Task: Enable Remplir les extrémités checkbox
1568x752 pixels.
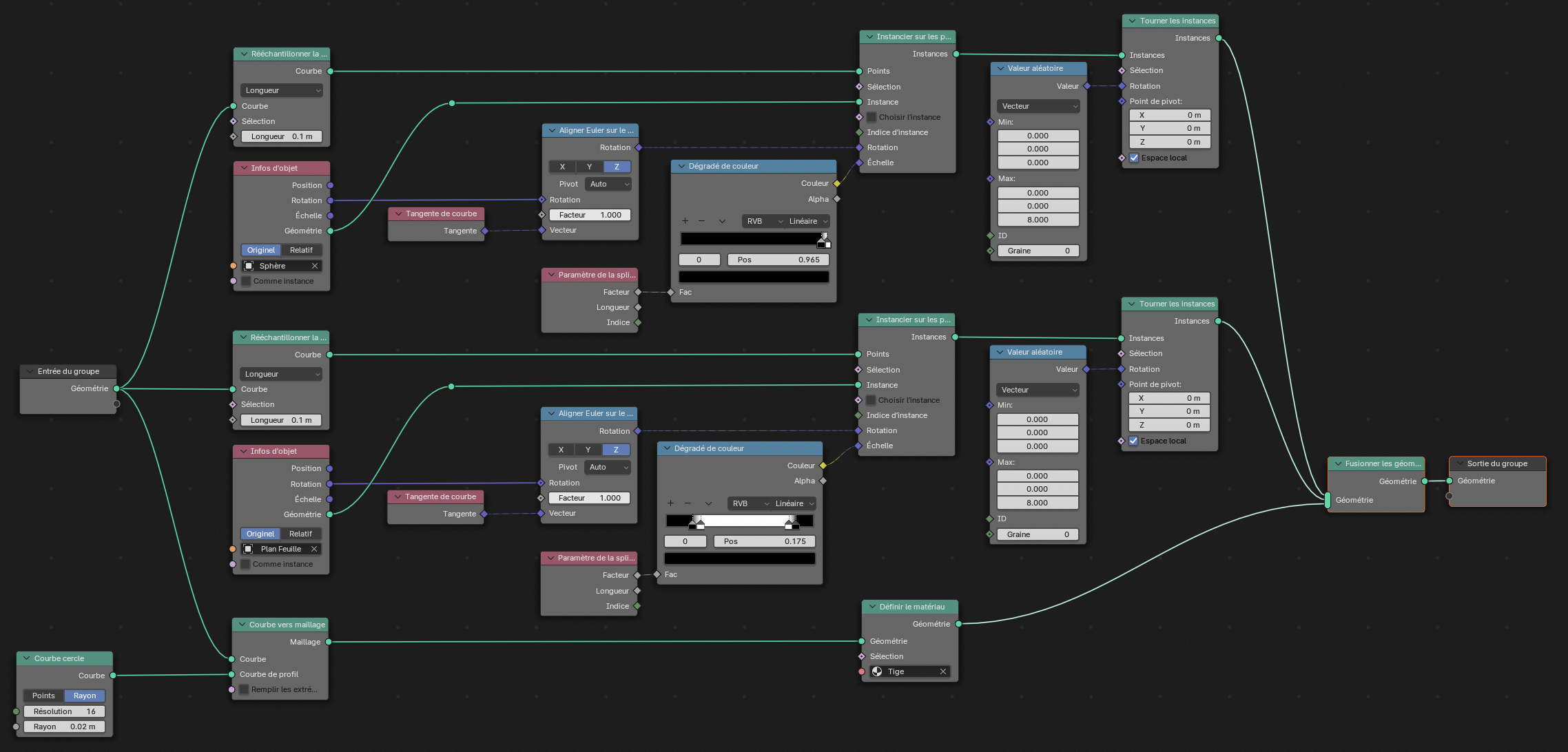Action: (x=244, y=689)
